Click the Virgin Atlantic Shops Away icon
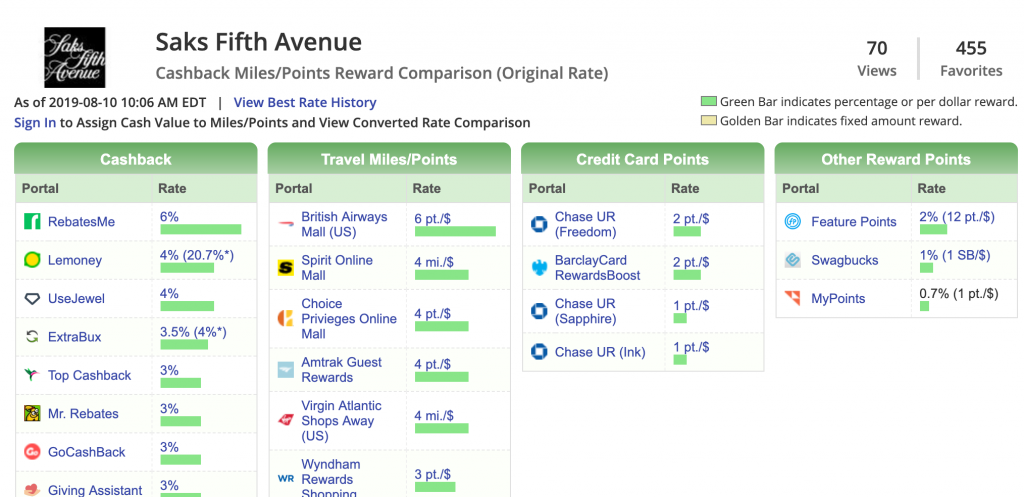The height and width of the screenshot is (497, 1024). [285, 421]
